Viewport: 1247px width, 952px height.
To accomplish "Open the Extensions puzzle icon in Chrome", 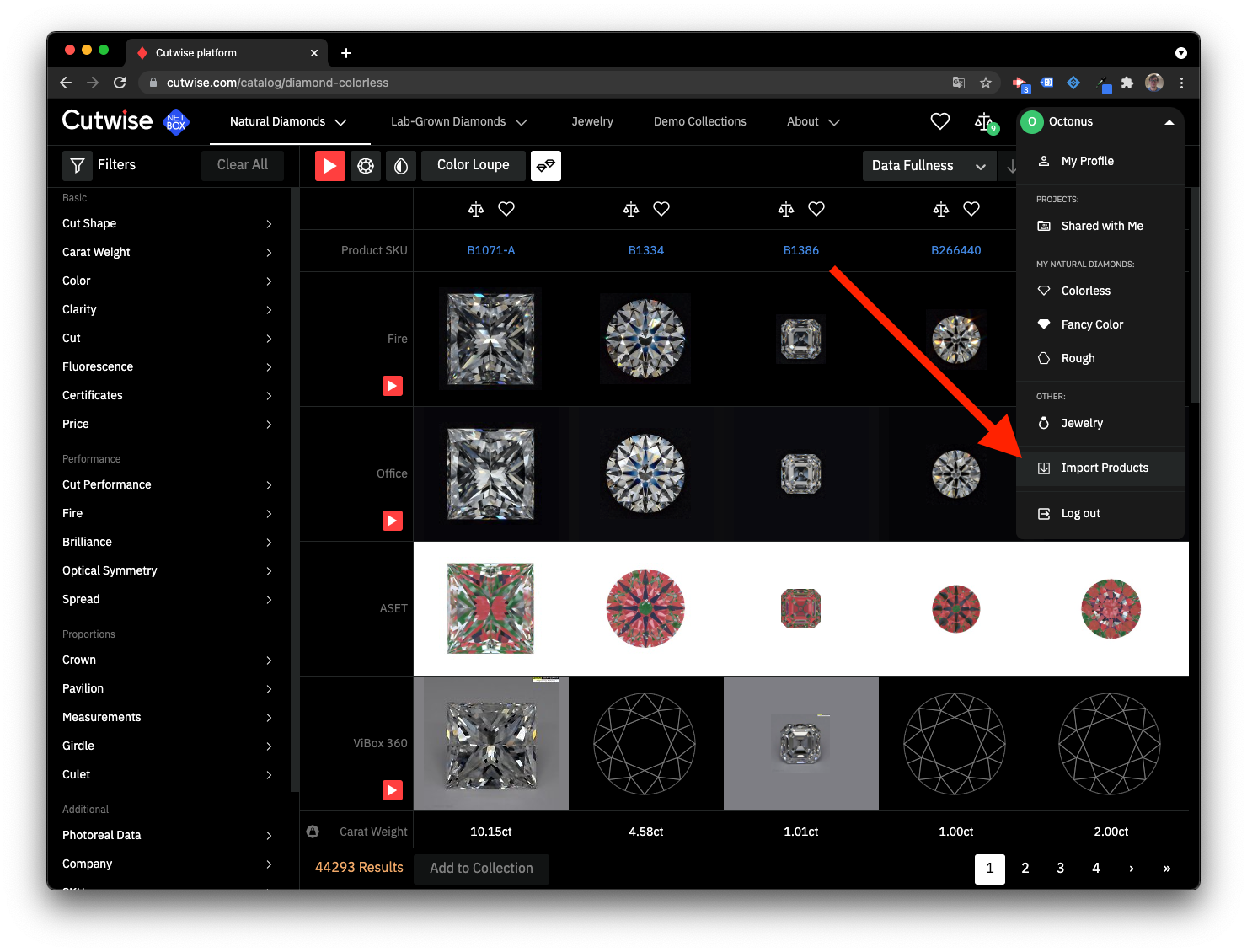I will click(x=1127, y=83).
